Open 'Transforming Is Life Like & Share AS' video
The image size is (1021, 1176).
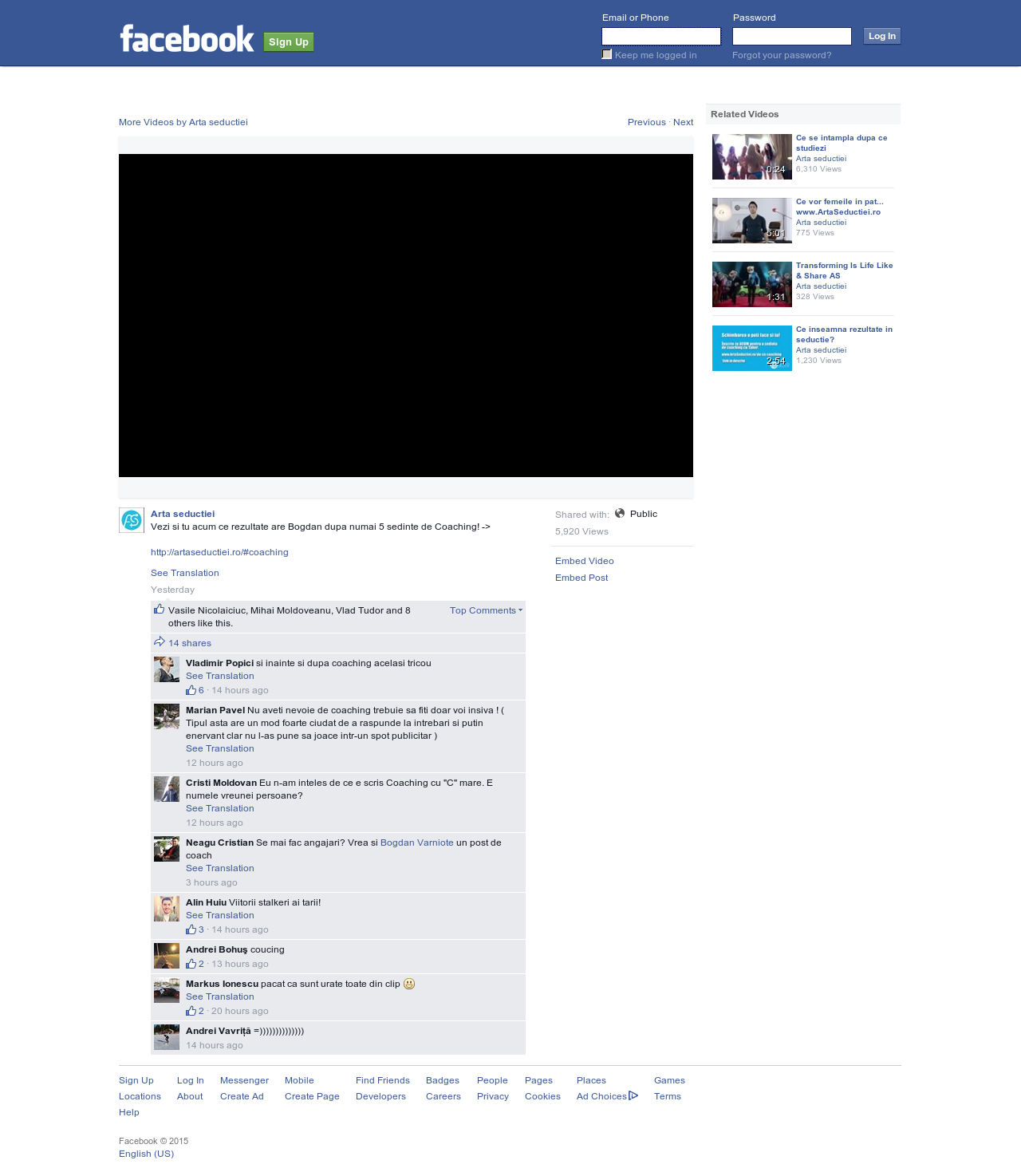(x=845, y=270)
